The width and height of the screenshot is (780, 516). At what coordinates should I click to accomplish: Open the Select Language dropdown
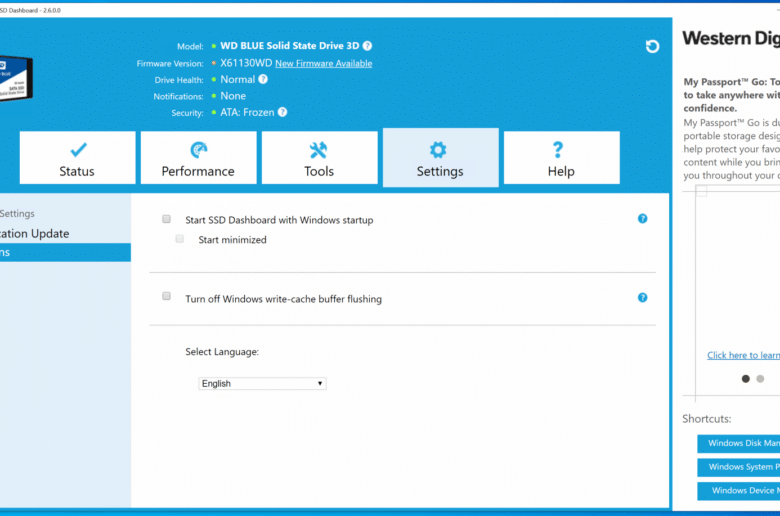click(262, 384)
